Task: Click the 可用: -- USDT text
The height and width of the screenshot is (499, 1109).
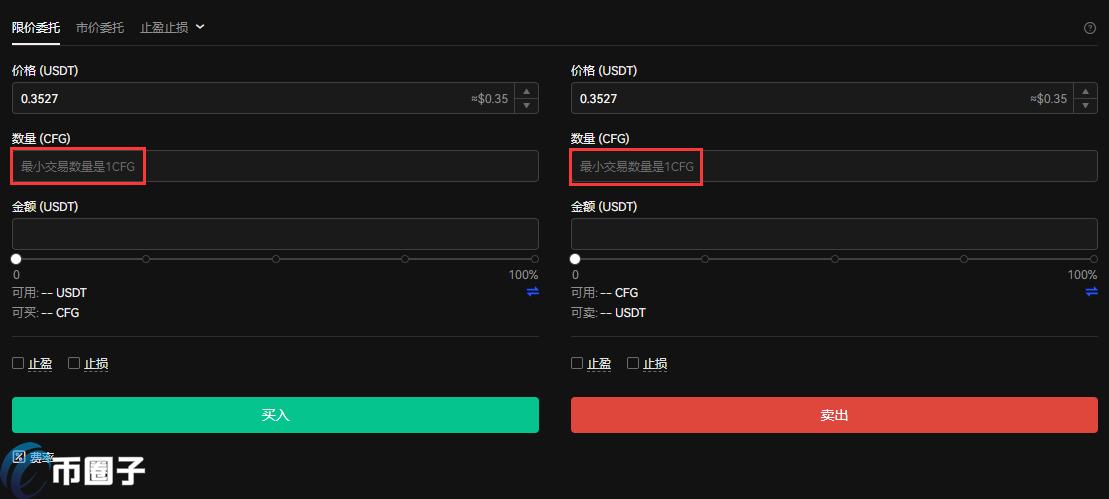Action: [50, 293]
